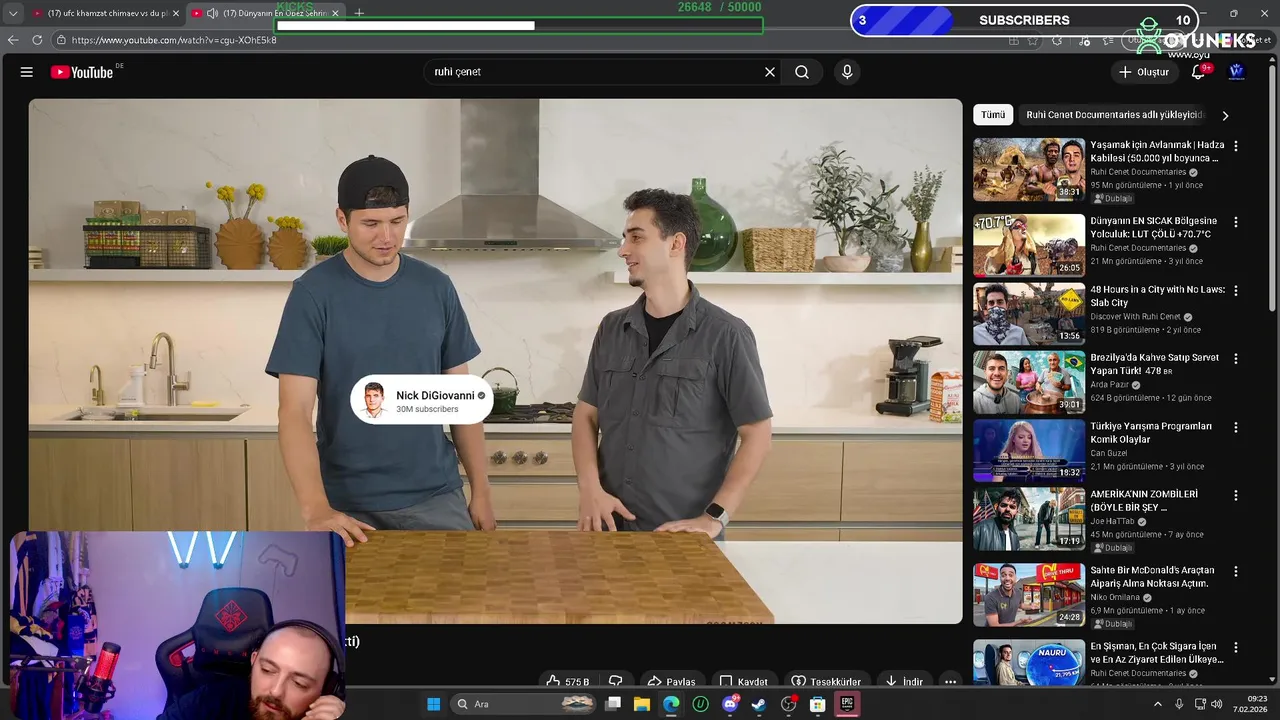Open more video actions ellipsis
Viewport: 1280px width, 720px height.
pos(950,682)
